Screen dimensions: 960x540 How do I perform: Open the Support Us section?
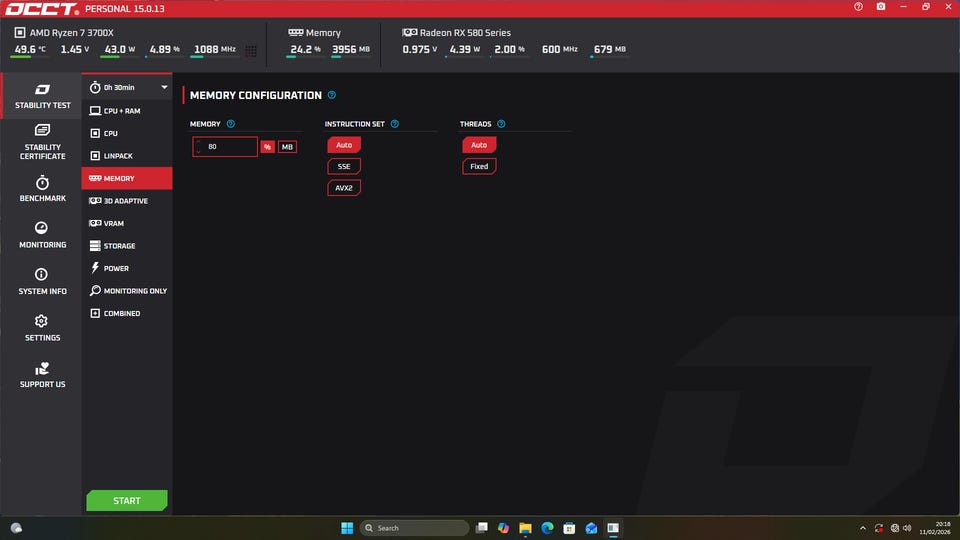click(42, 375)
